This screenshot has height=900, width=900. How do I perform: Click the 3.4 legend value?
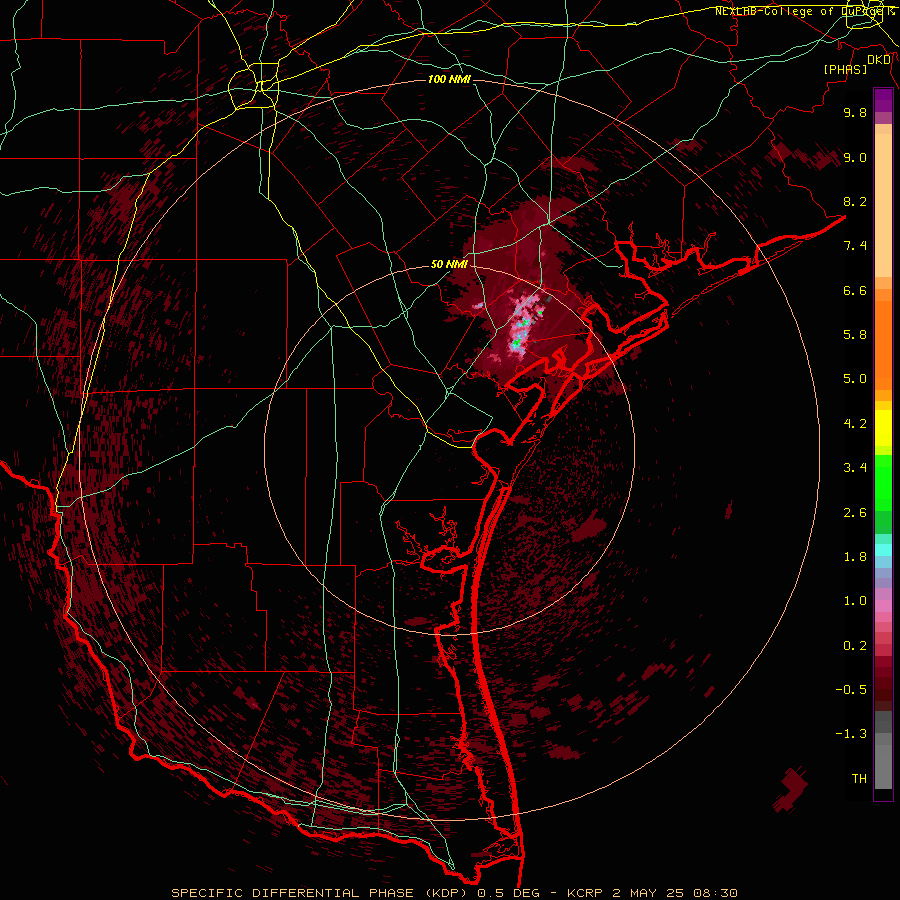(855, 468)
